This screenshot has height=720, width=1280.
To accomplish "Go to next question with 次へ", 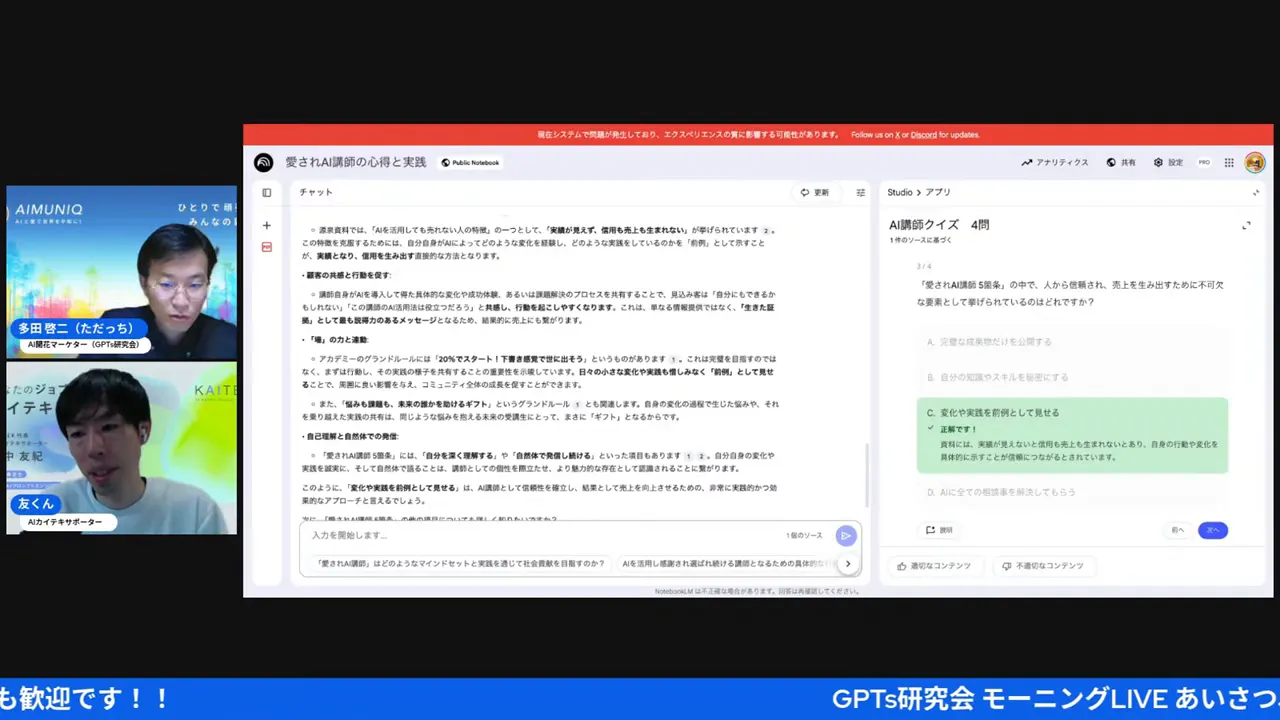I will click(x=1213, y=530).
